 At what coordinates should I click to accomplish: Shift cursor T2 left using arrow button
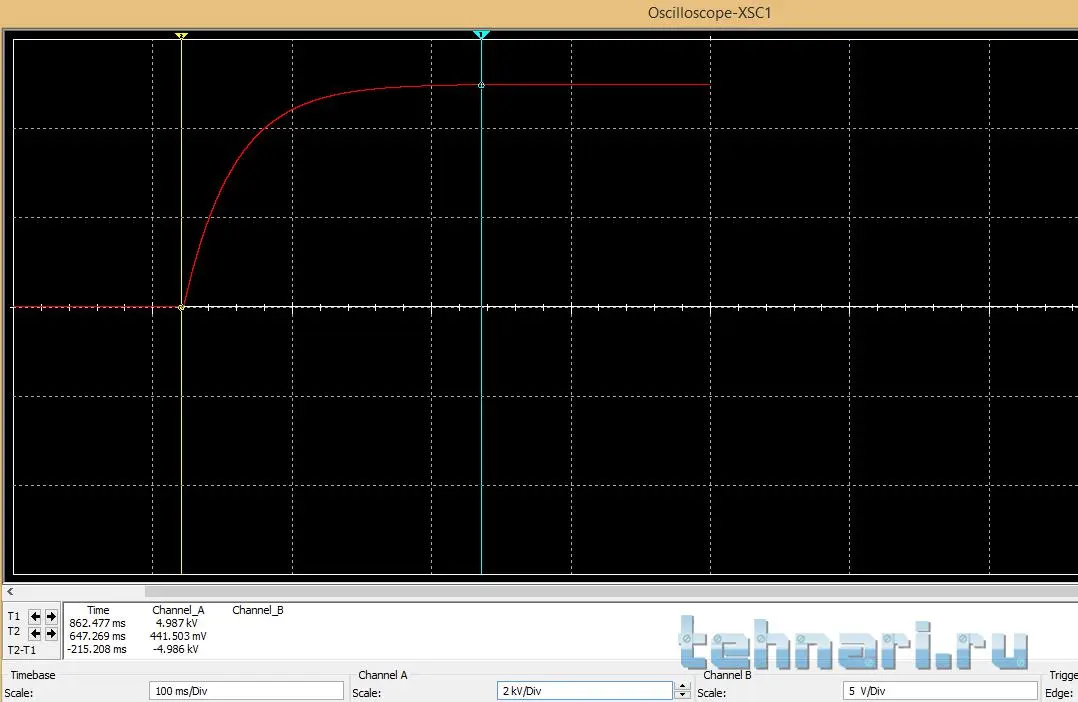(35, 633)
